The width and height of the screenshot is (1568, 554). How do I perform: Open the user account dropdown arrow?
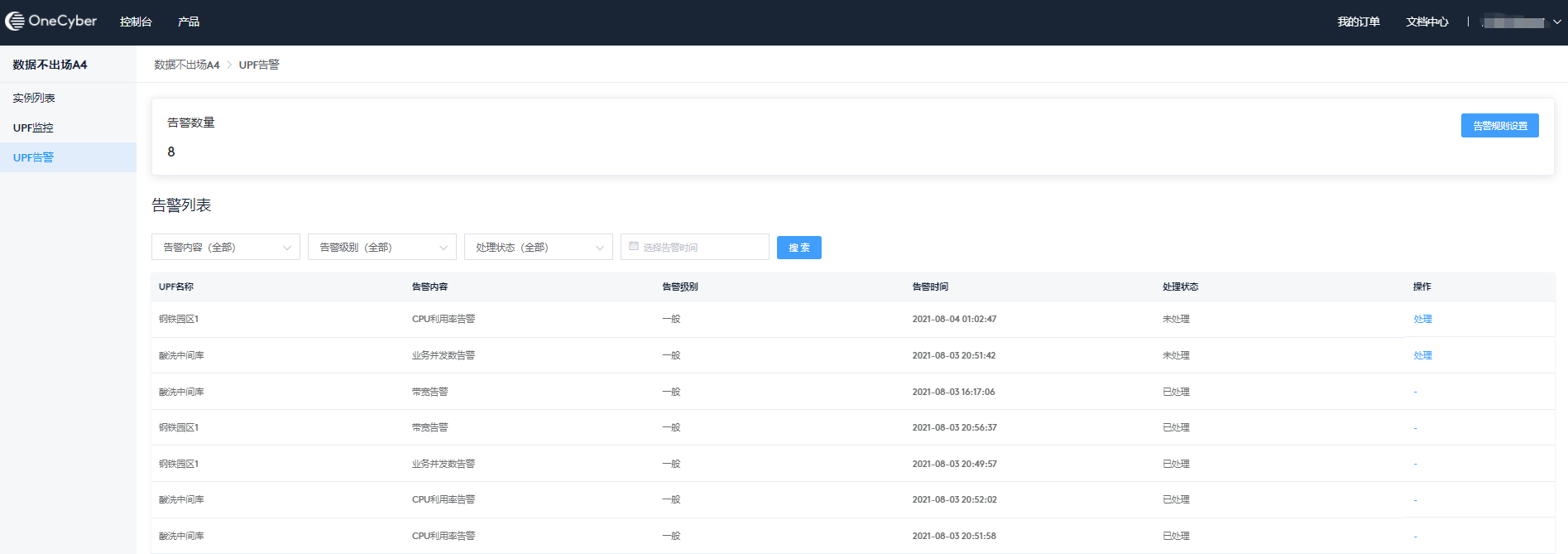click(x=1556, y=22)
